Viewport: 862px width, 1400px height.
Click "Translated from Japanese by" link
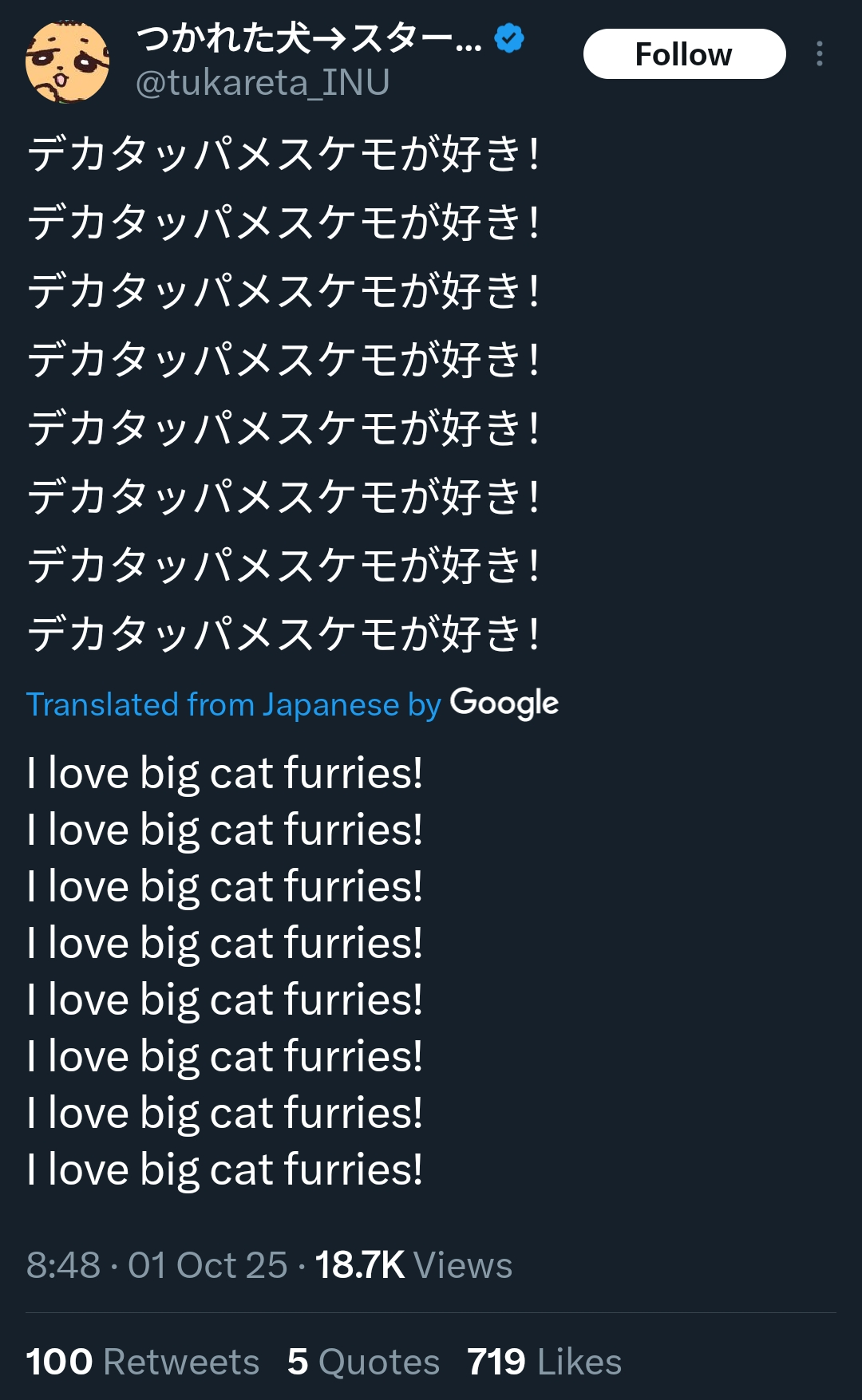coord(233,704)
